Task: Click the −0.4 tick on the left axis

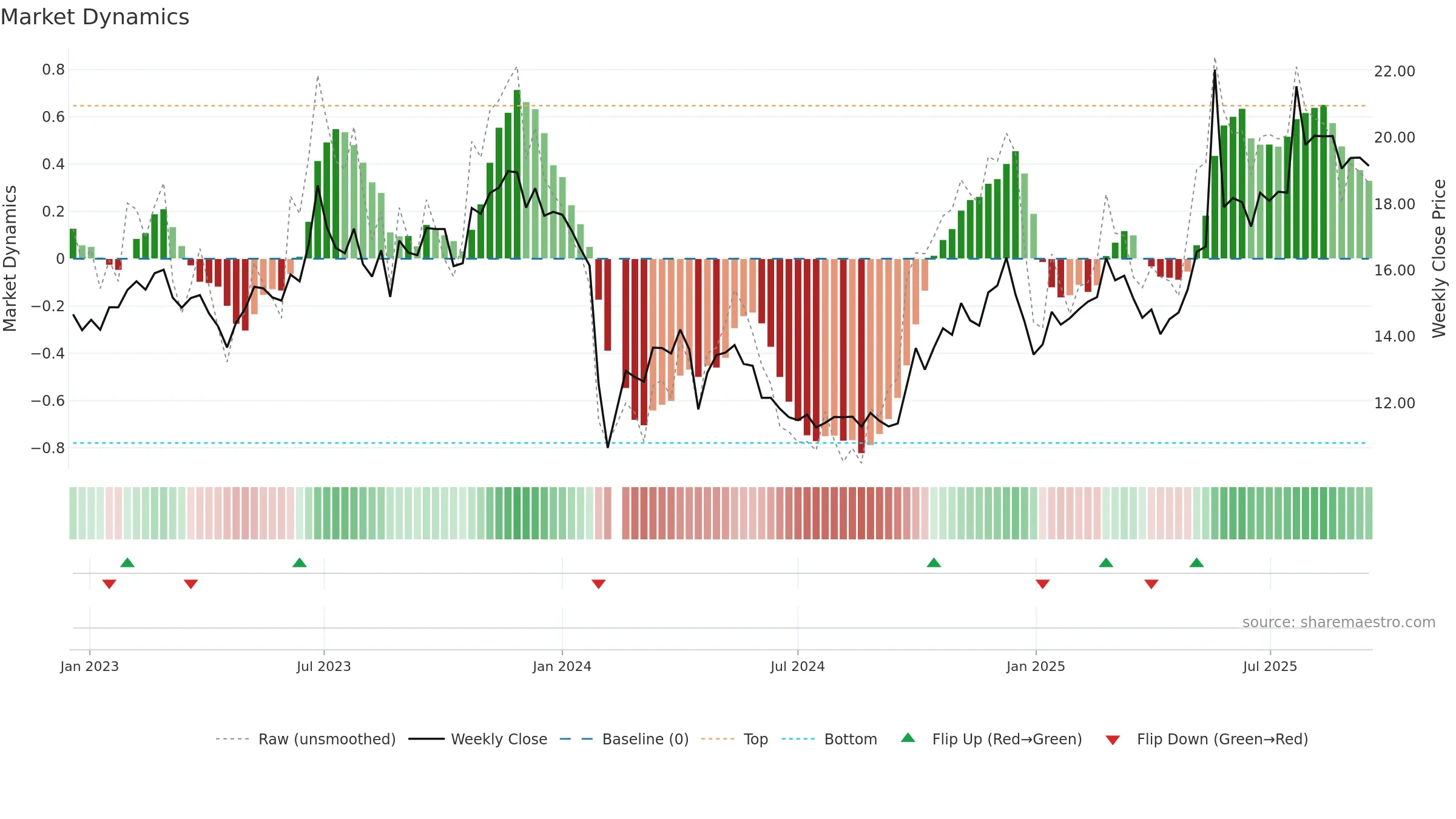Action: point(48,354)
